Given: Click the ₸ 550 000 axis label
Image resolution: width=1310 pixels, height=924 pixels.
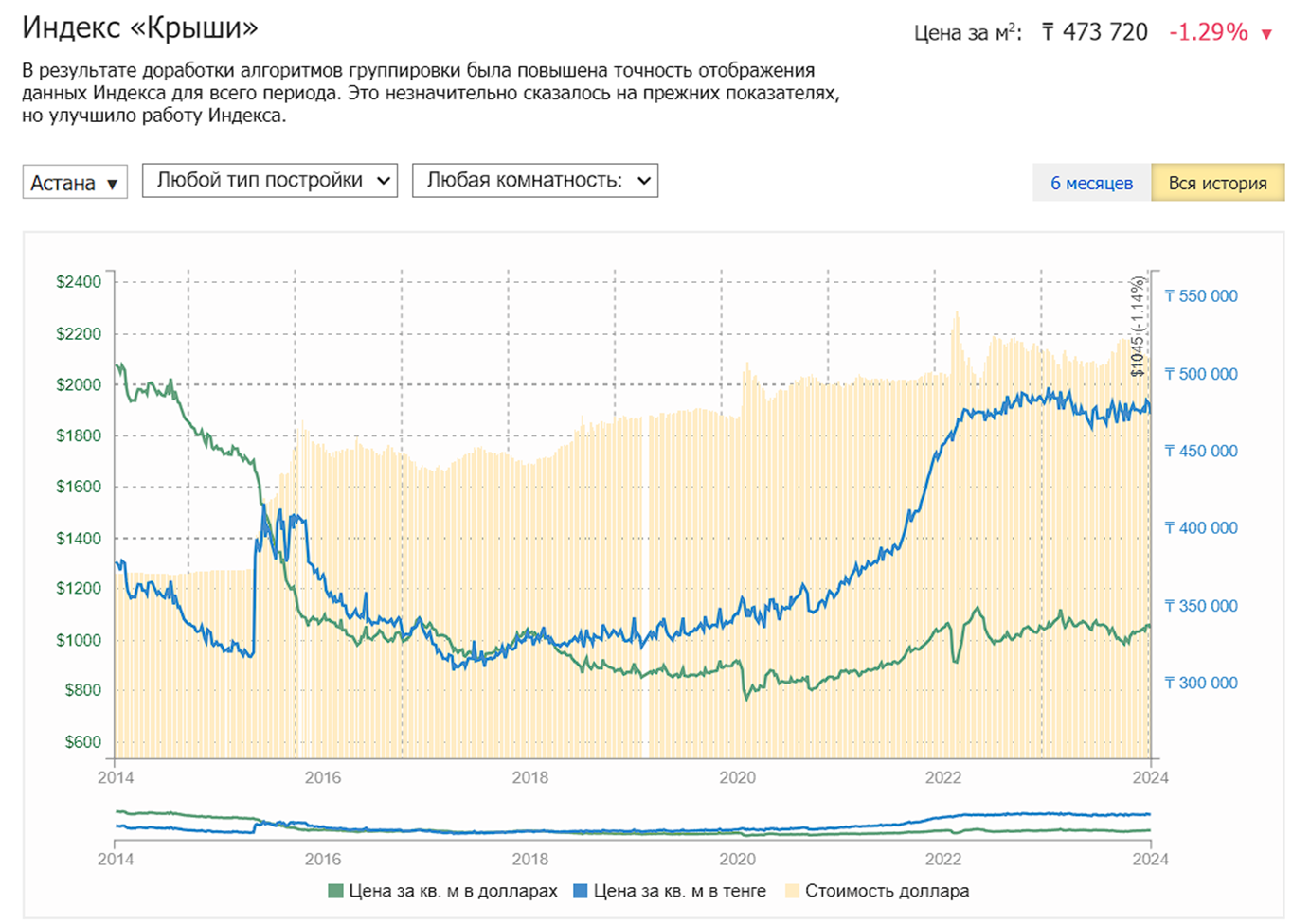Looking at the screenshot, I should 1201,296.
